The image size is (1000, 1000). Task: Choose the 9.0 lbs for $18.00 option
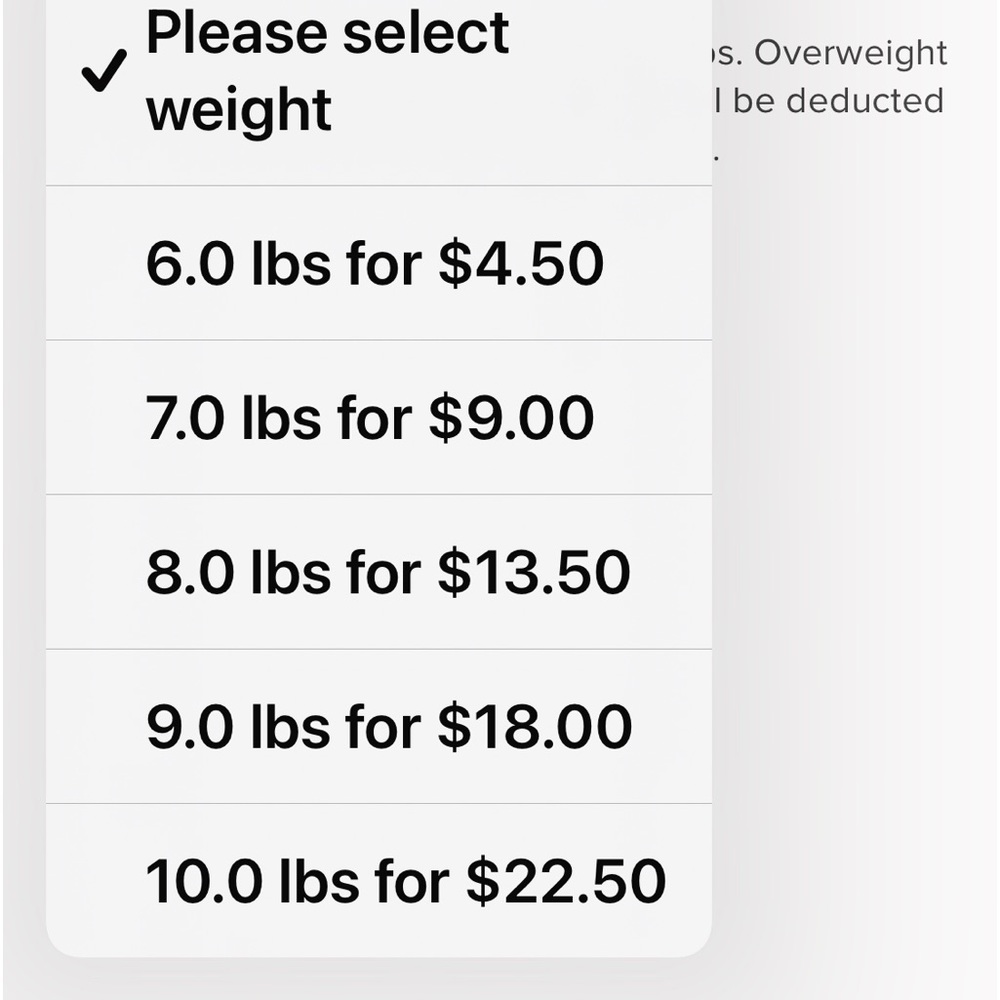click(x=379, y=726)
